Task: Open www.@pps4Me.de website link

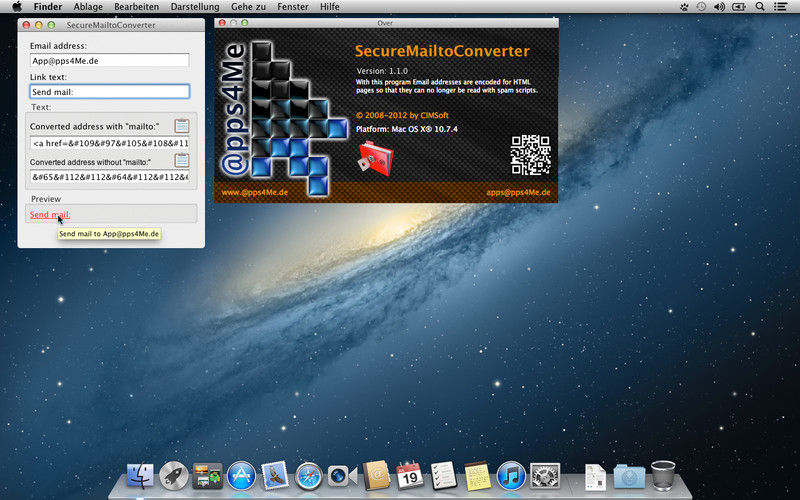Action: pyautogui.click(x=255, y=192)
